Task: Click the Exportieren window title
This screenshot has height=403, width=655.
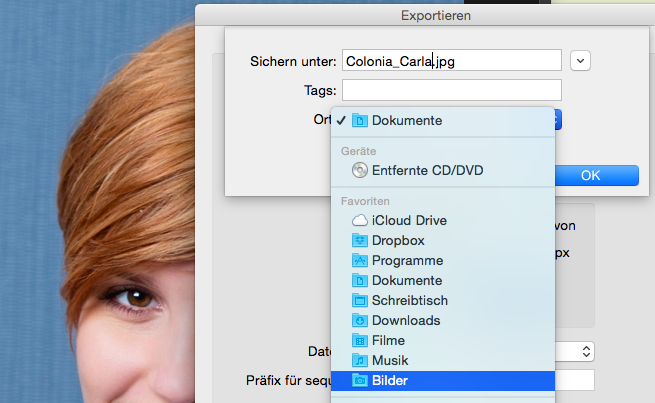Action: [x=436, y=15]
